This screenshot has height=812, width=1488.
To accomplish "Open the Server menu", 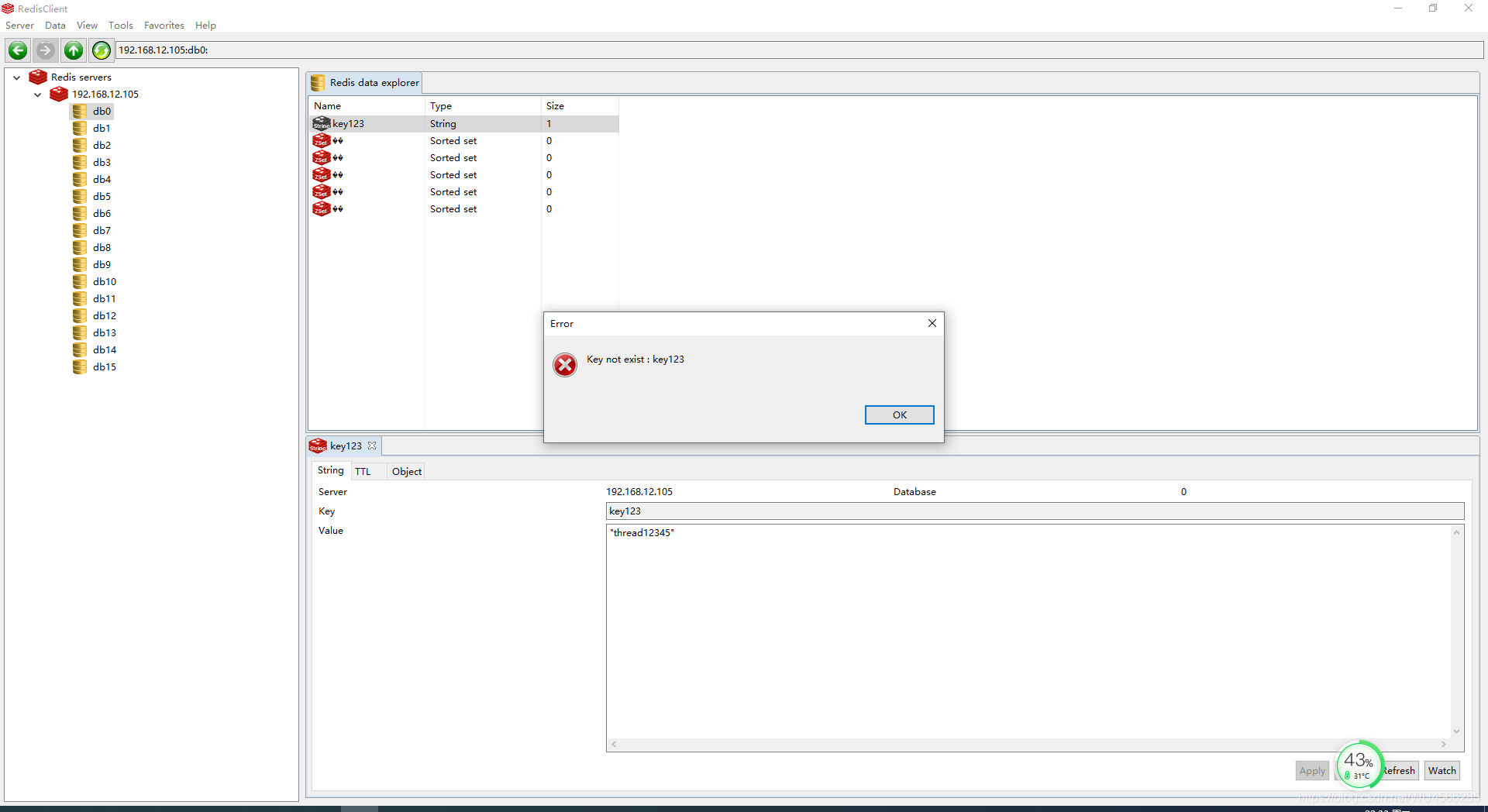I will tap(19, 26).
